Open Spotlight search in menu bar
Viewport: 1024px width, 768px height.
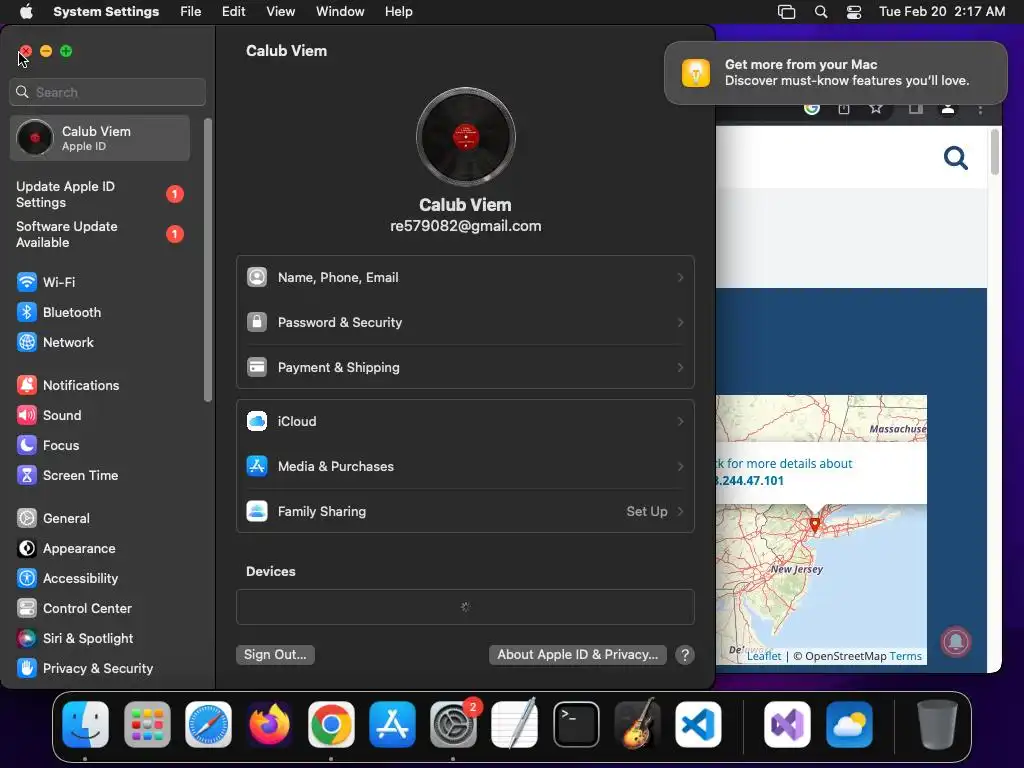[821, 12]
